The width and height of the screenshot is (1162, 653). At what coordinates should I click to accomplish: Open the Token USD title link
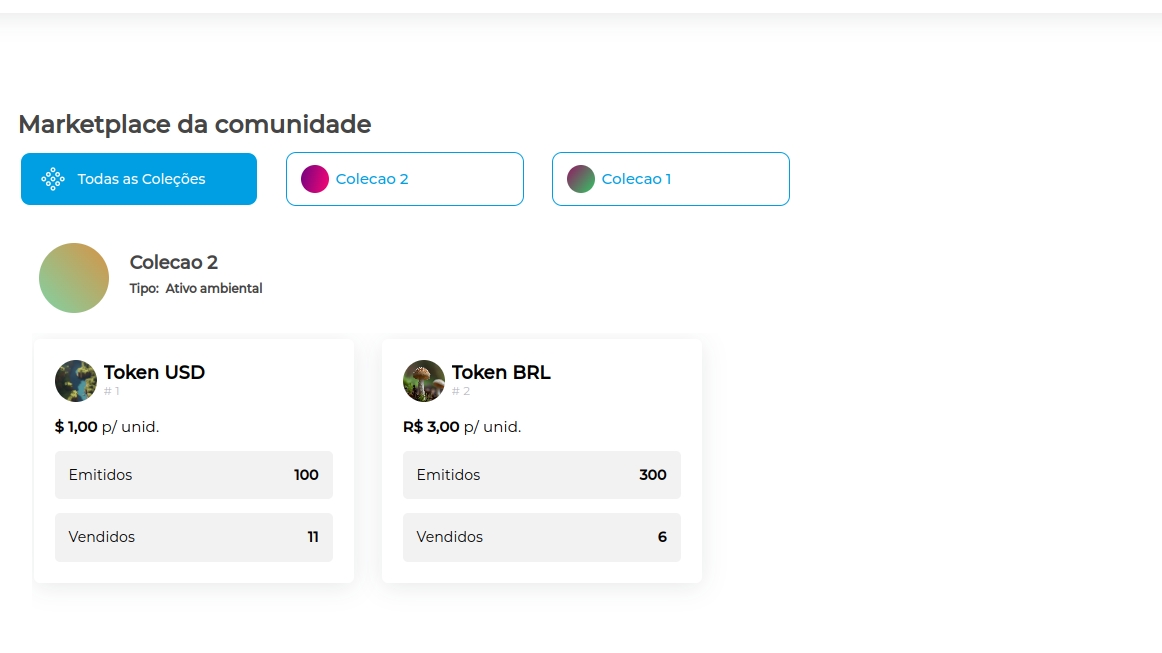(x=154, y=373)
